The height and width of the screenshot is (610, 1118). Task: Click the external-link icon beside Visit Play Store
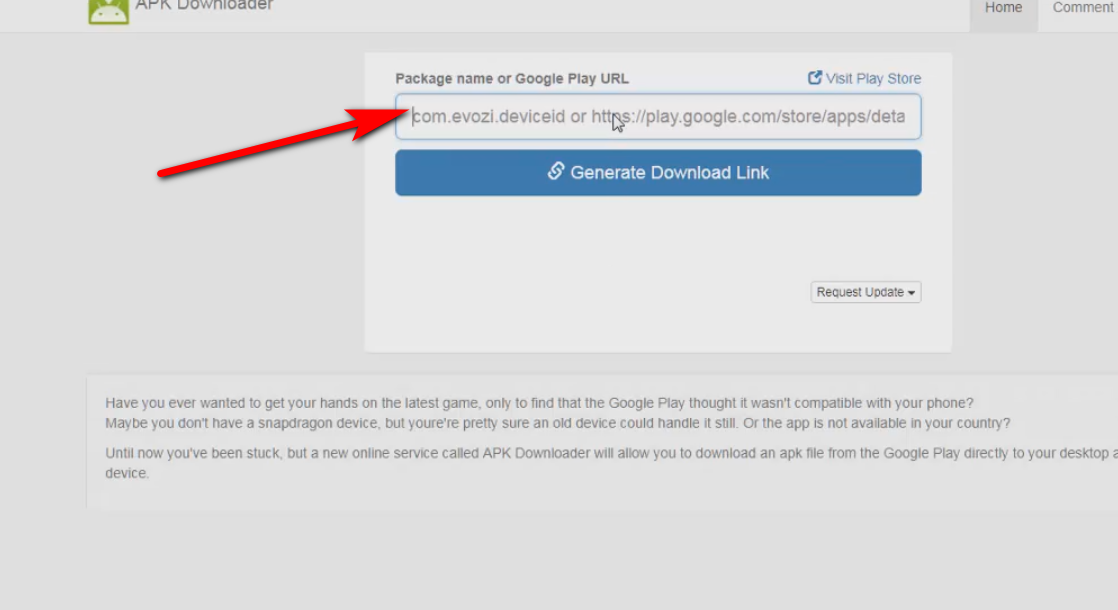tap(814, 78)
